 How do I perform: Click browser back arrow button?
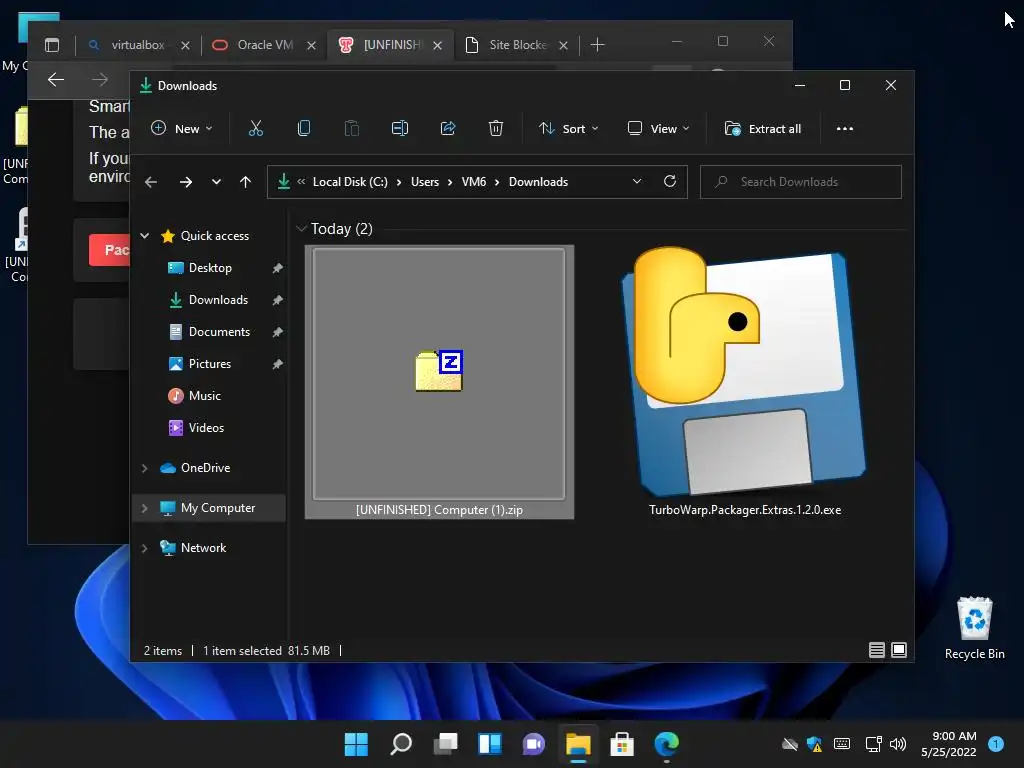pos(56,80)
